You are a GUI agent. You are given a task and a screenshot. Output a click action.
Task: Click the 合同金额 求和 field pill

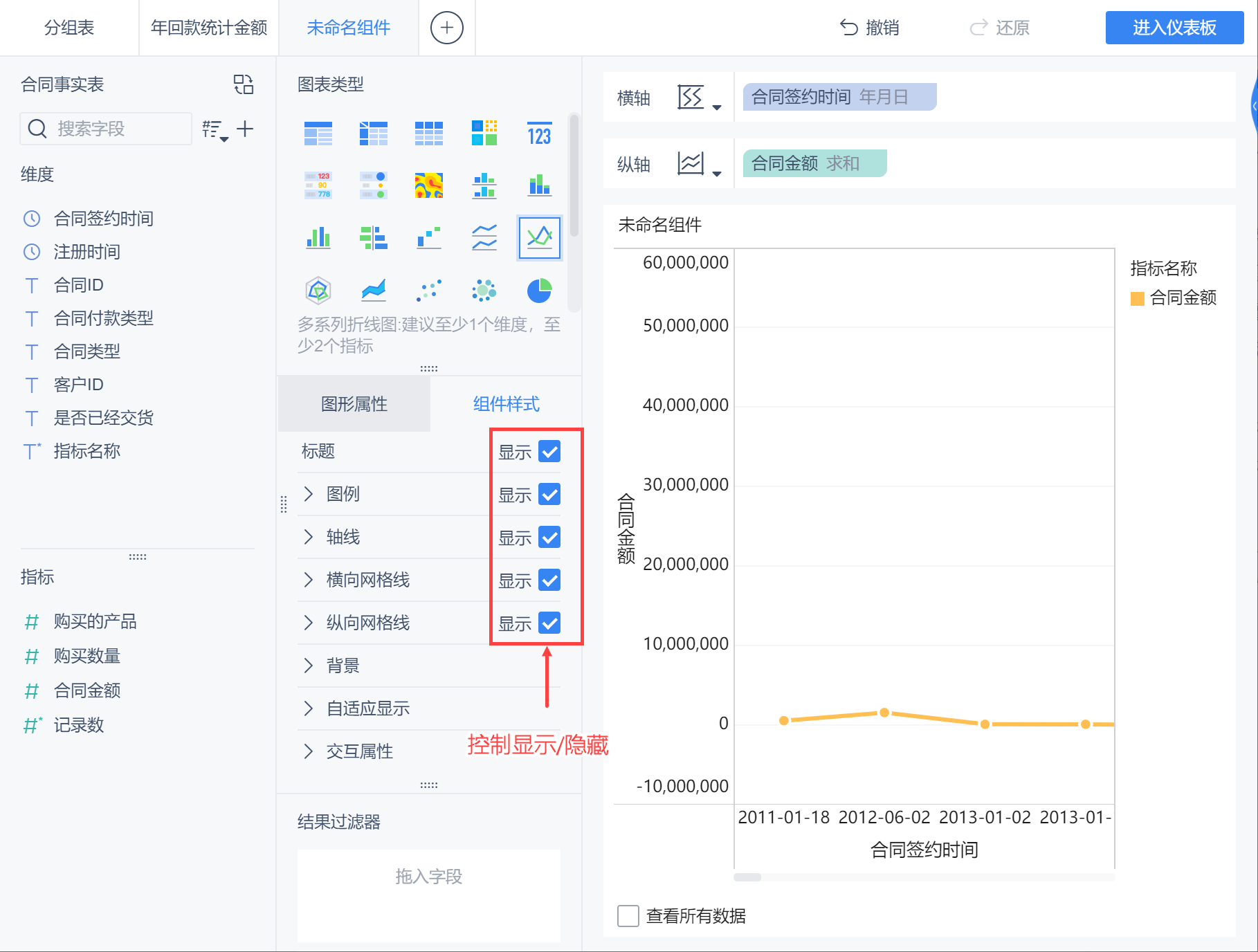(815, 163)
